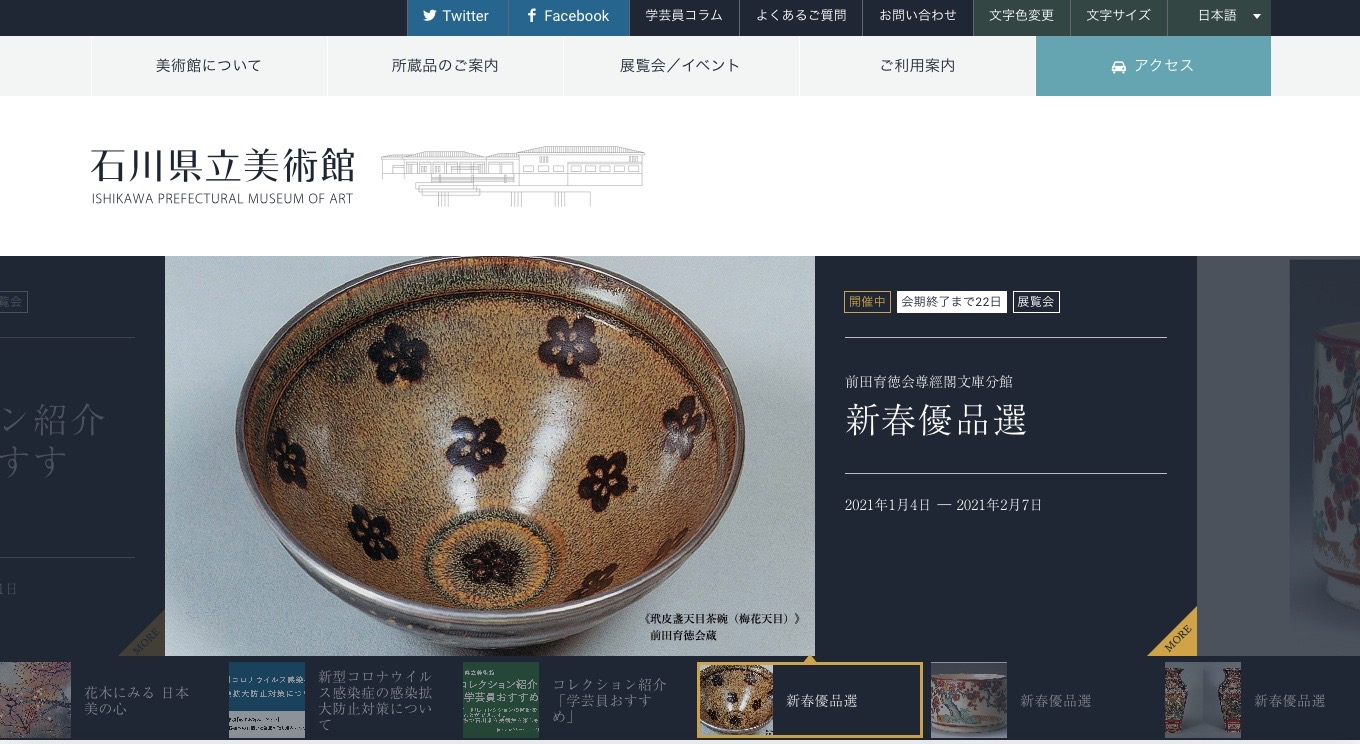Open the 新春優品選 exhibition title
The height and width of the screenshot is (744, 1360).
click(x=936, y=420)
